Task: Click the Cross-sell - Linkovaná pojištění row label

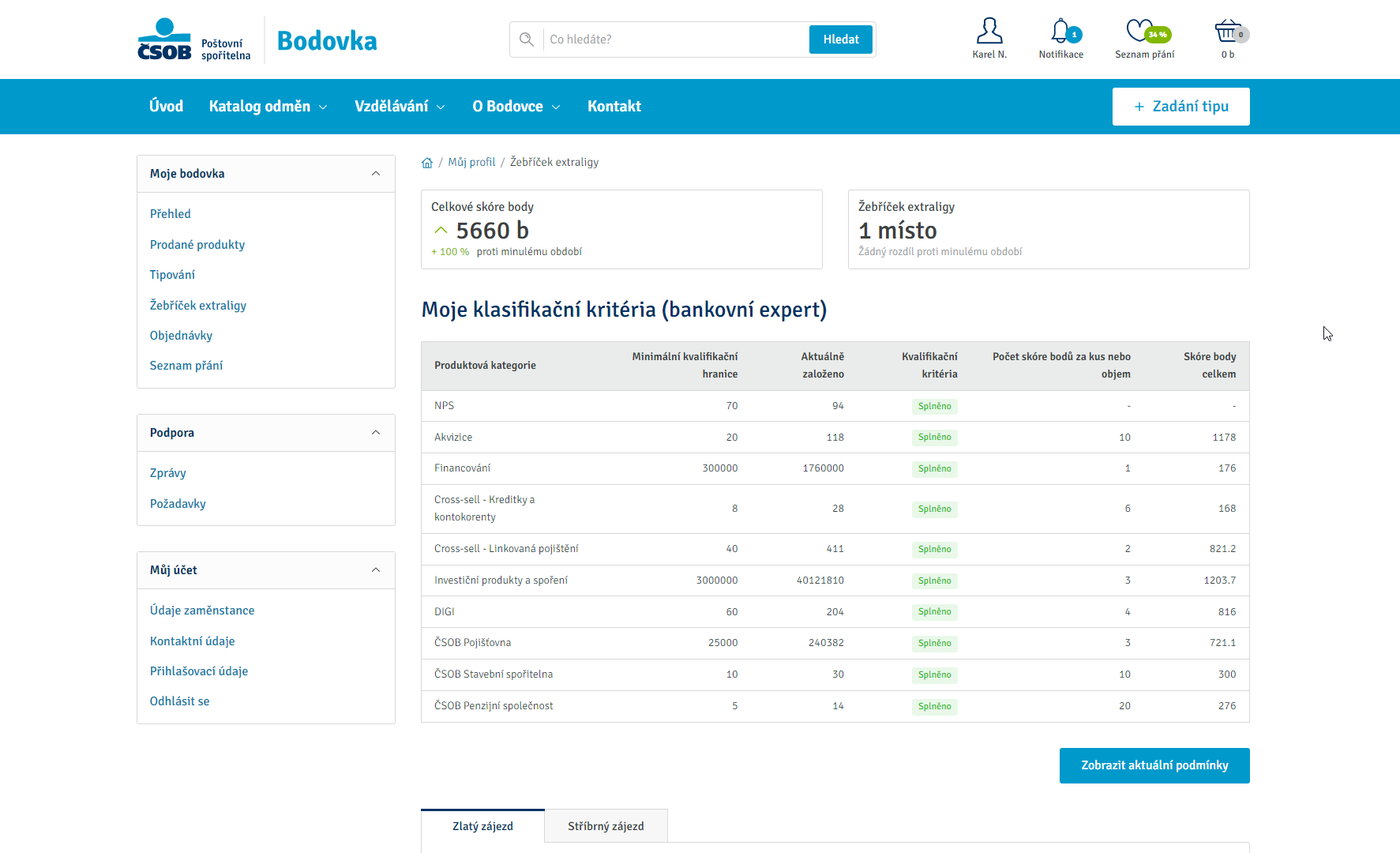Action: (x=506, y=549)
